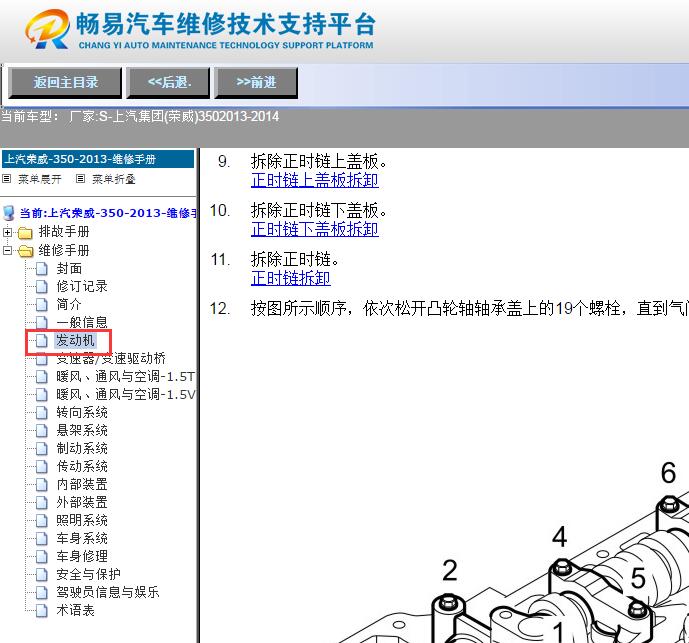Image resolution: width=689 pixels, height=643 pixels.
Task: Click the page icon beside 照明系统
Action: click(x=41, y=521)
